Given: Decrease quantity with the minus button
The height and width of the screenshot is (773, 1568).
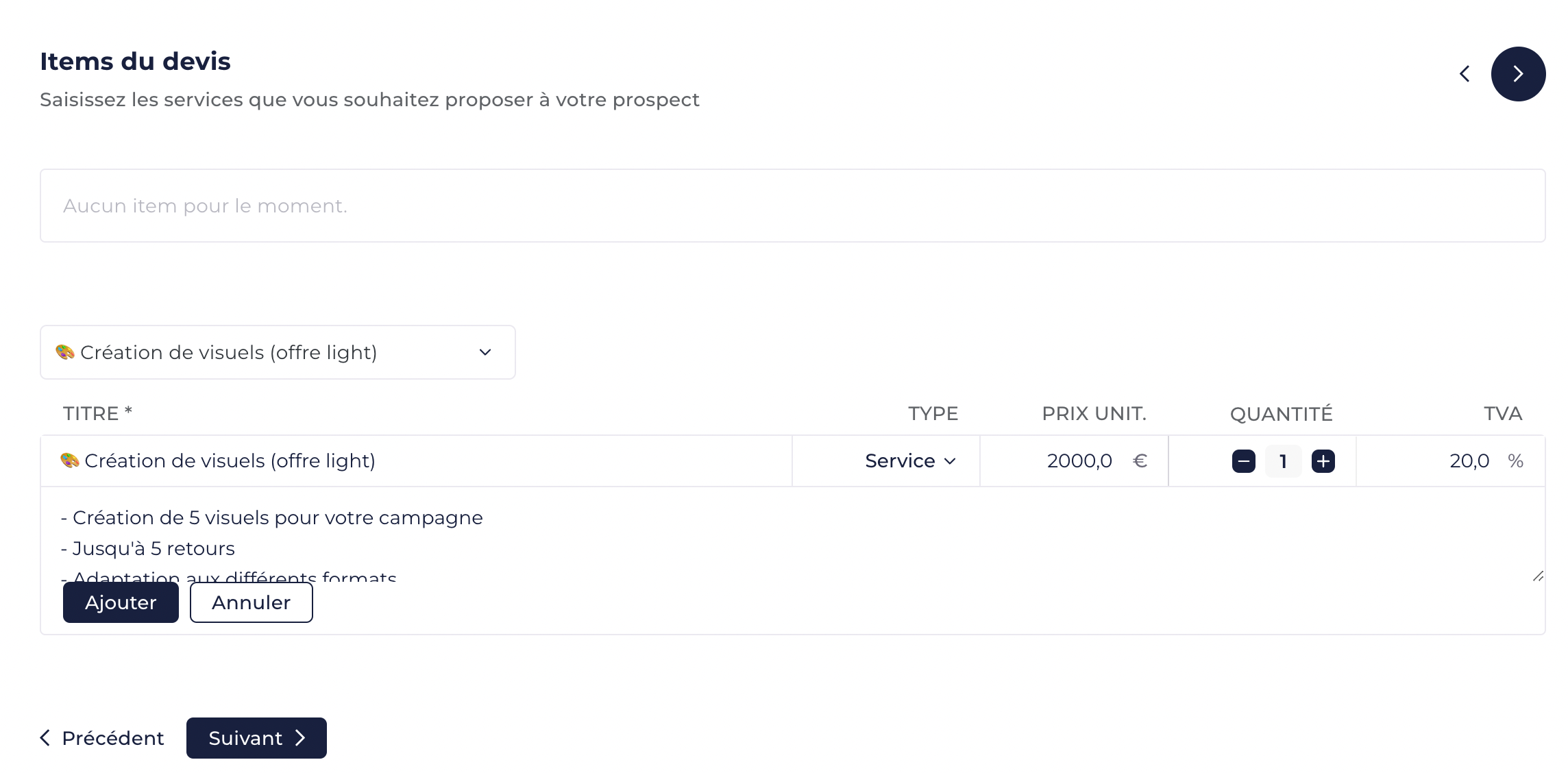Looking at the screenshot, I should 1243,461.
